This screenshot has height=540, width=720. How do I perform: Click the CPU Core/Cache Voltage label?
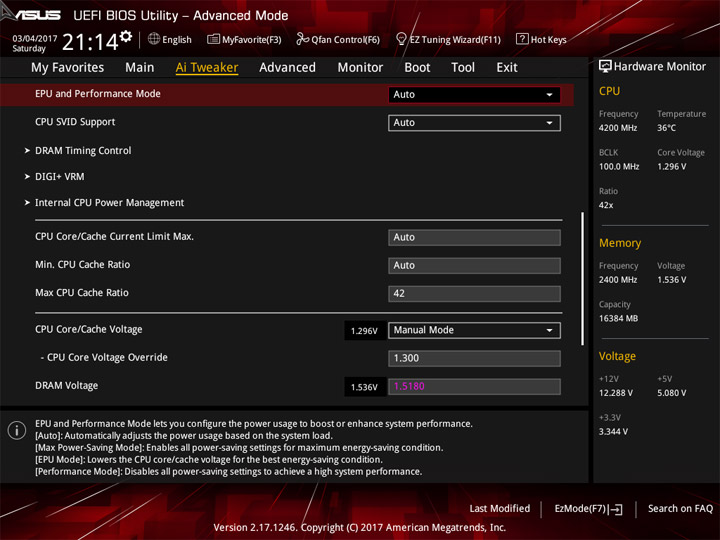[89, 329]
